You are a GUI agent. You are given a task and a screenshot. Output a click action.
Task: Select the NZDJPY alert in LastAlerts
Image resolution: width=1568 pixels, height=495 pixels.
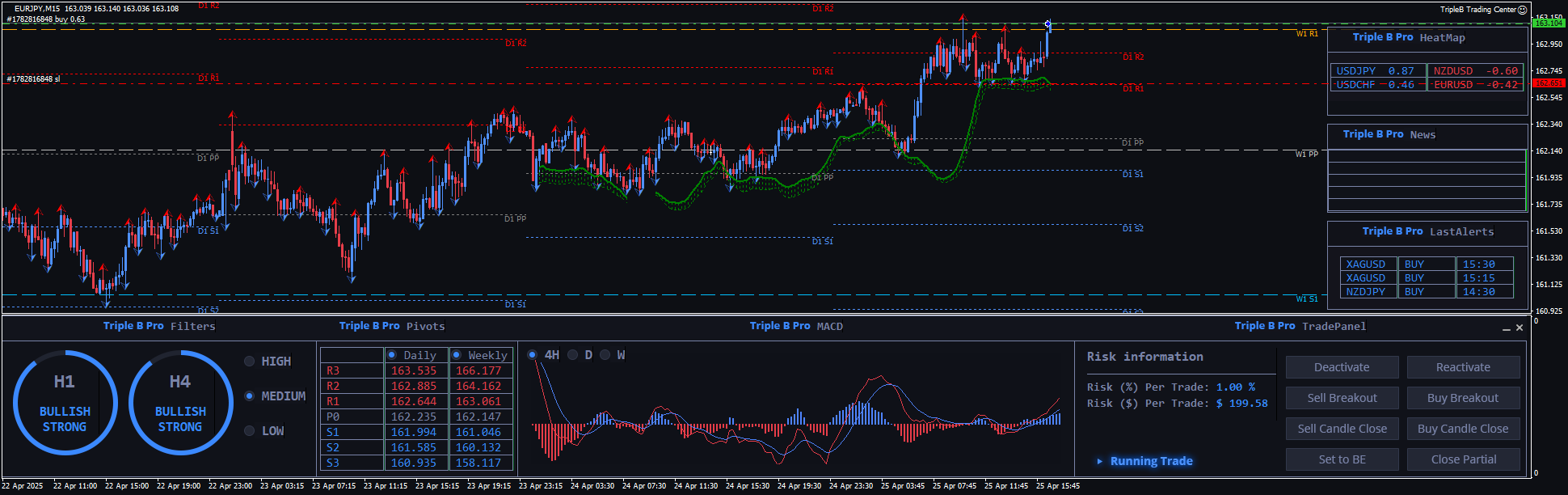[x=1366, y=292]
